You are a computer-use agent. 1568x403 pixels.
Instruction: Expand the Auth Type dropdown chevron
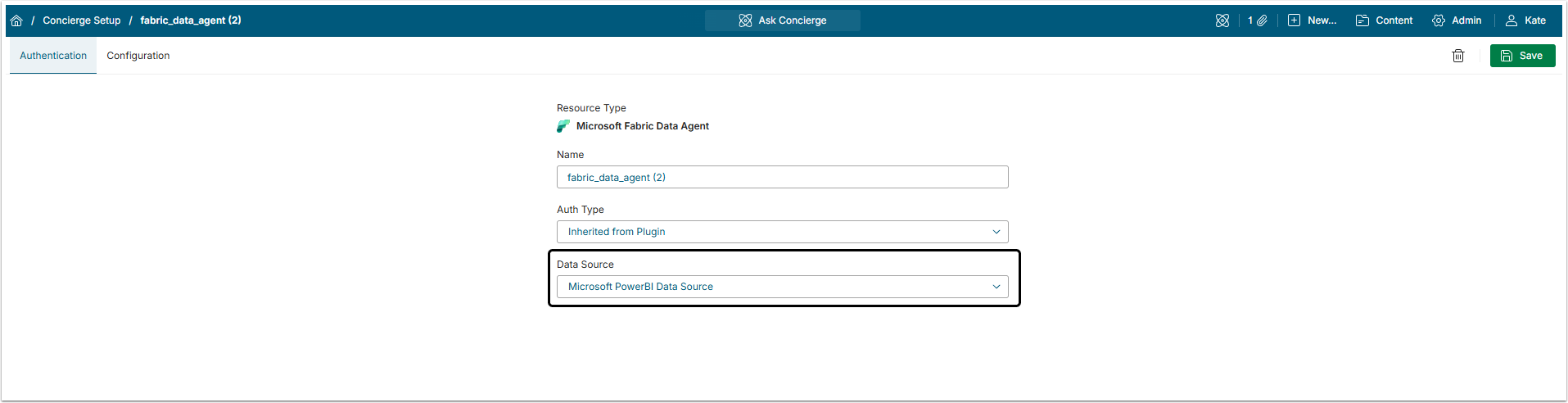point(996,232)
